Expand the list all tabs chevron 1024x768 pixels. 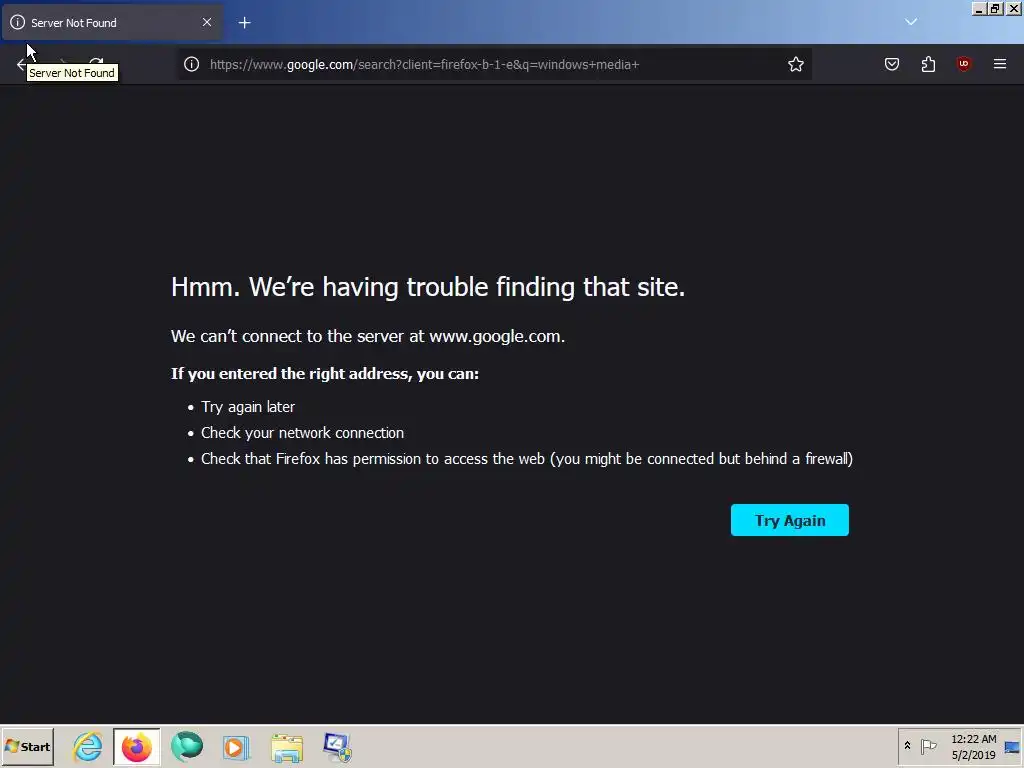coord(911,22)
